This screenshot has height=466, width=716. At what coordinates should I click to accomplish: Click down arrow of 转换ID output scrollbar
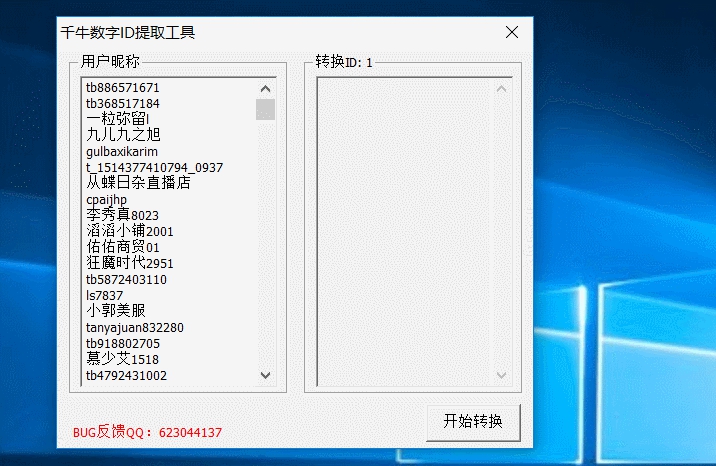coord(501,375)
